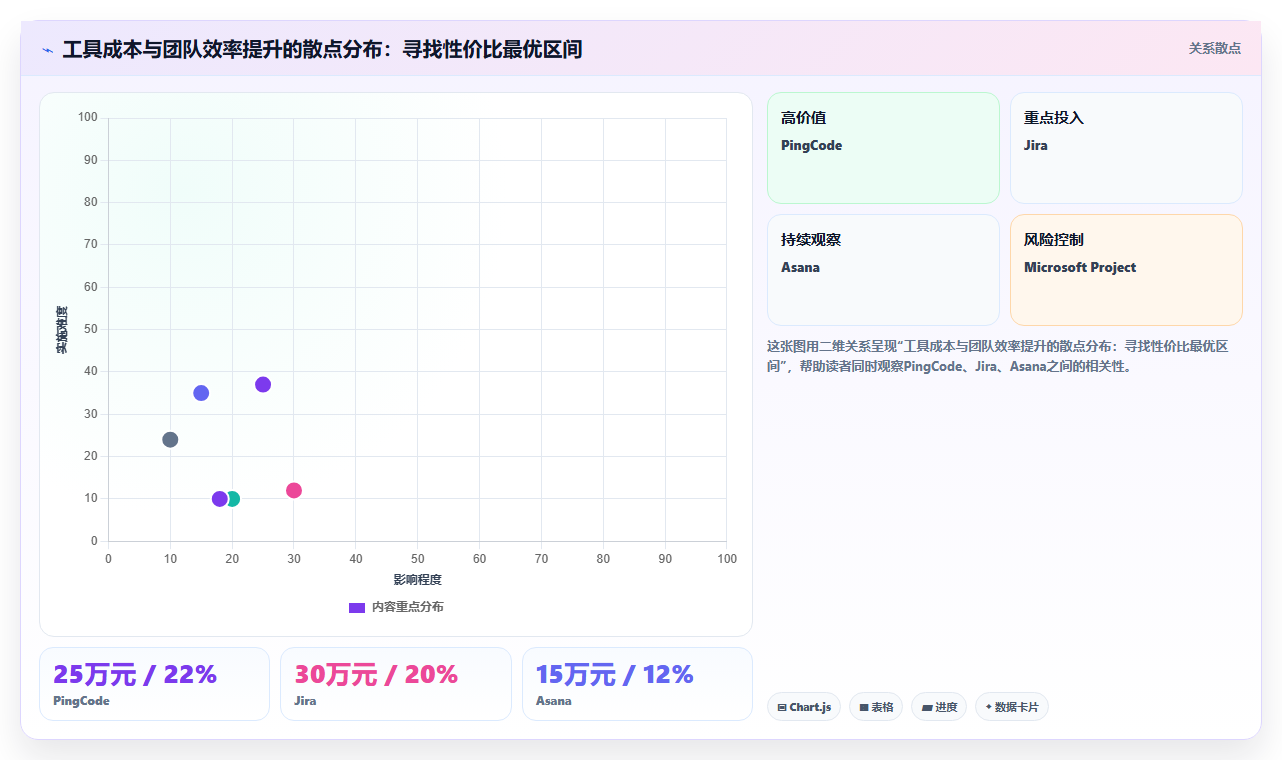Click the lightning icon beside the title

[x=48, y=50]
